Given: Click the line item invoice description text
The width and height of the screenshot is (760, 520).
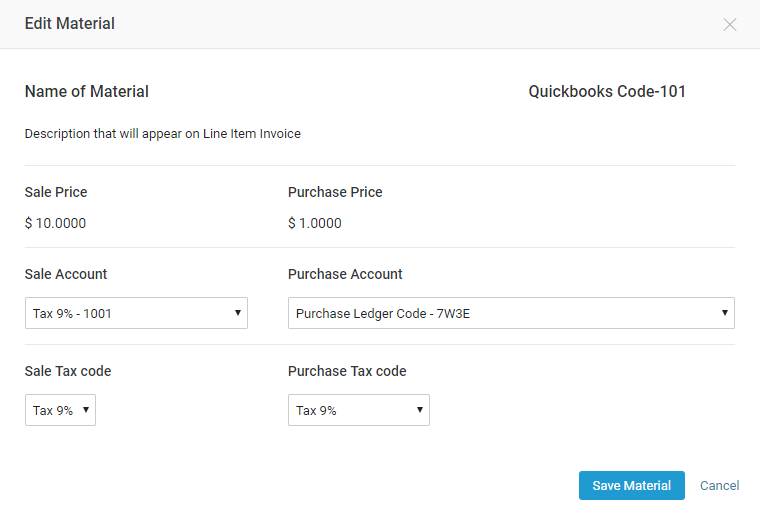Looking at the screenshot, I should 163,133.
